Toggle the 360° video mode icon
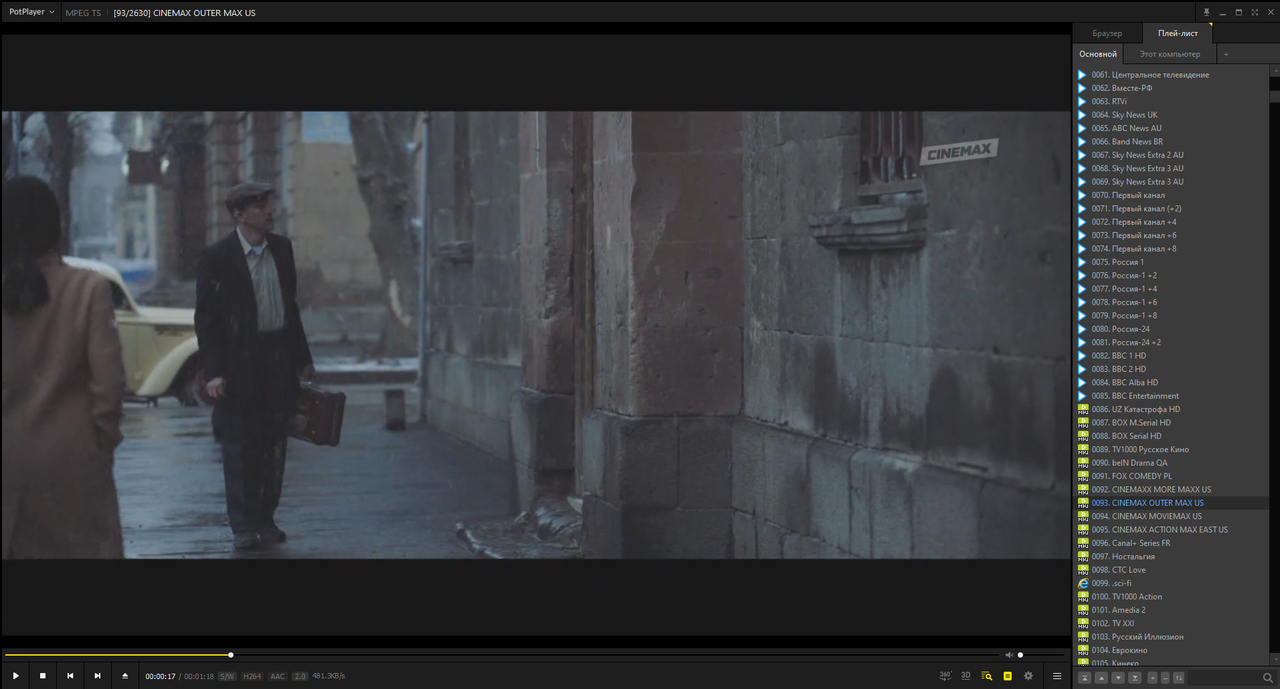This screenshot has width=1280, height=689. point(945,676)
